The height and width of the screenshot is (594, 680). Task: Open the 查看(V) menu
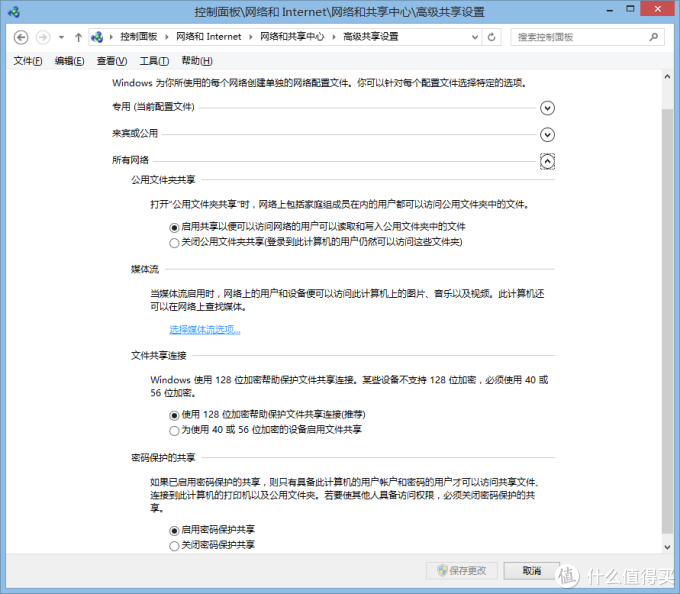[112, 61]
